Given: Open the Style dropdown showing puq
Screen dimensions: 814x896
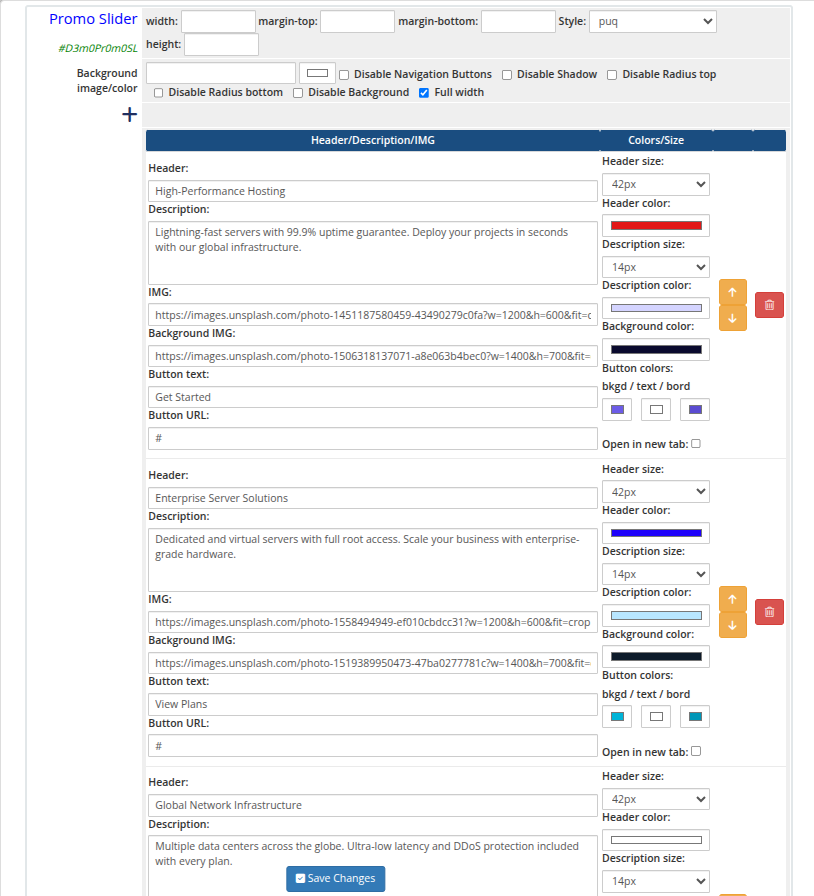Looking at the screenshot, I should [652, 22].
